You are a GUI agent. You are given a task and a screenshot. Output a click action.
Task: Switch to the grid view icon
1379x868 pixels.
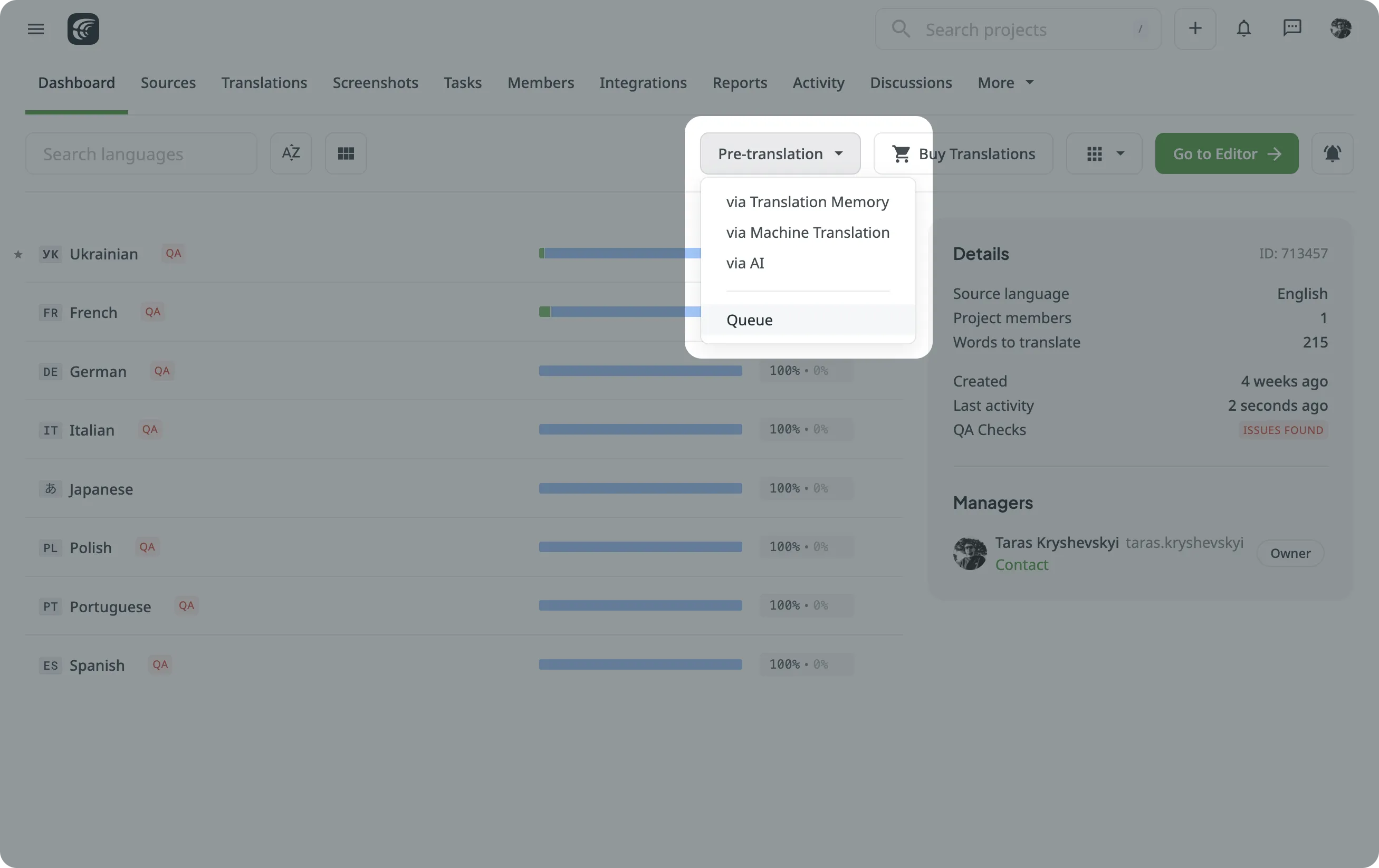346,153
